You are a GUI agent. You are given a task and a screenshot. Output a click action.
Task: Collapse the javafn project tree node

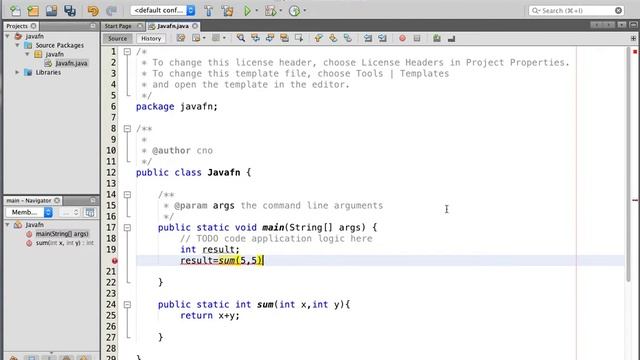7,36
